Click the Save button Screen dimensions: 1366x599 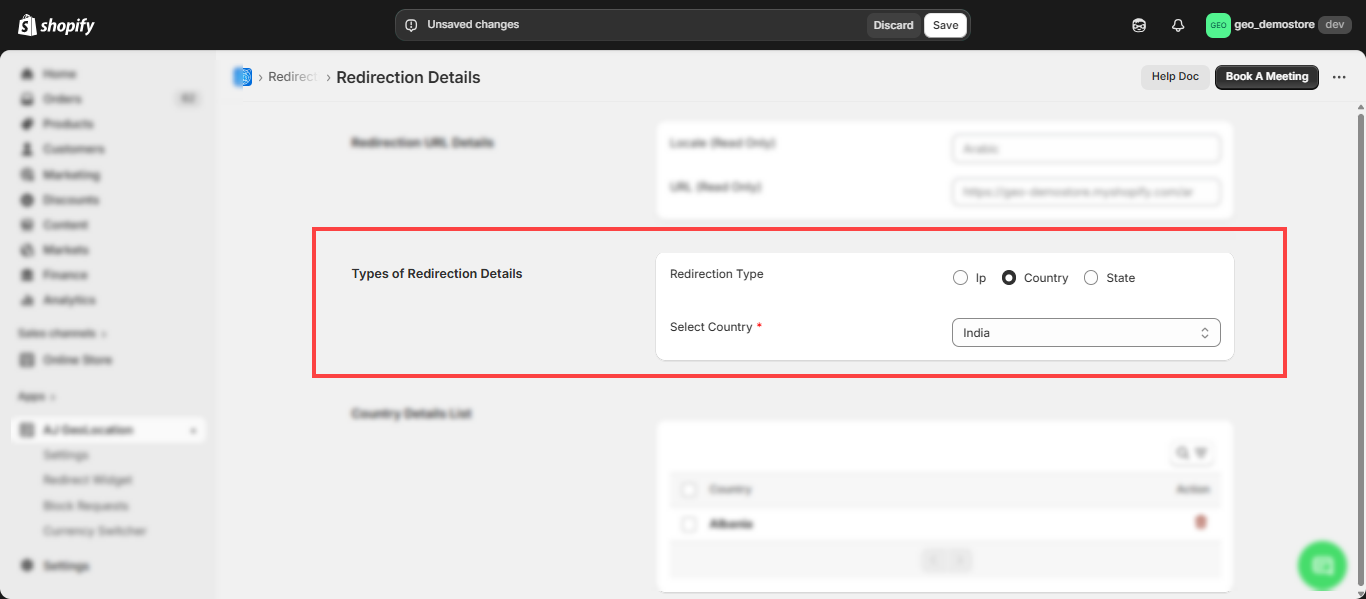(x=945, y=25)
